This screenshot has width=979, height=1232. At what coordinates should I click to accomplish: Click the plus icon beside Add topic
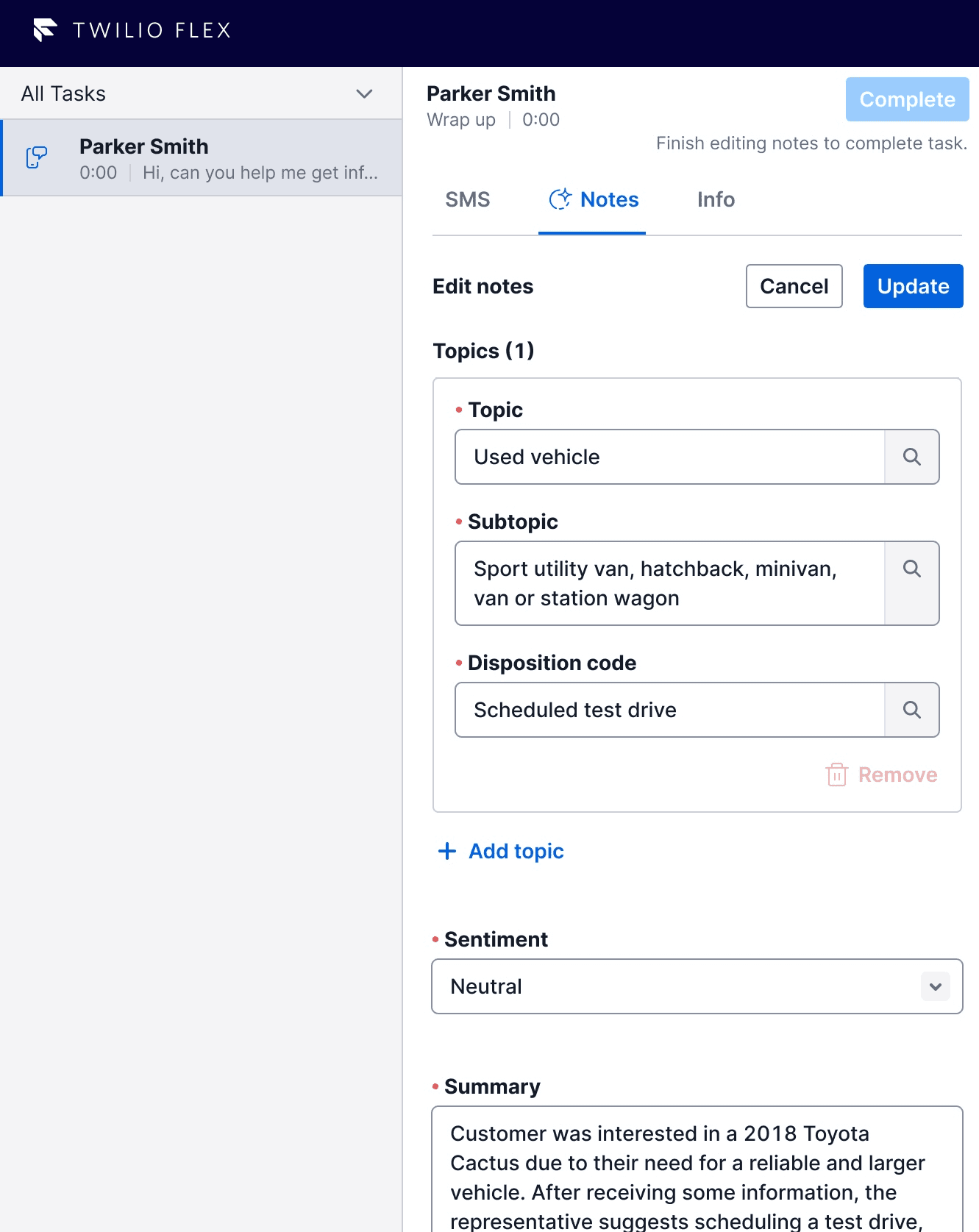(x=446, y=851)
